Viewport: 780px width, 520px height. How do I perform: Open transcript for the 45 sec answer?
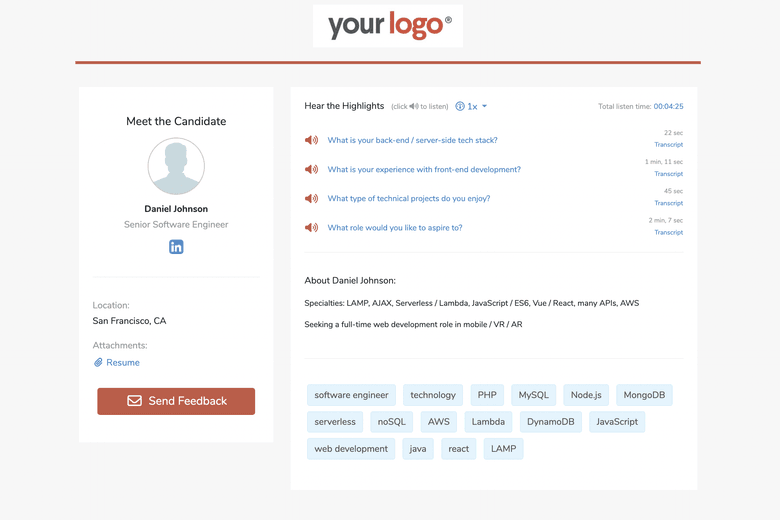(668, 203)
